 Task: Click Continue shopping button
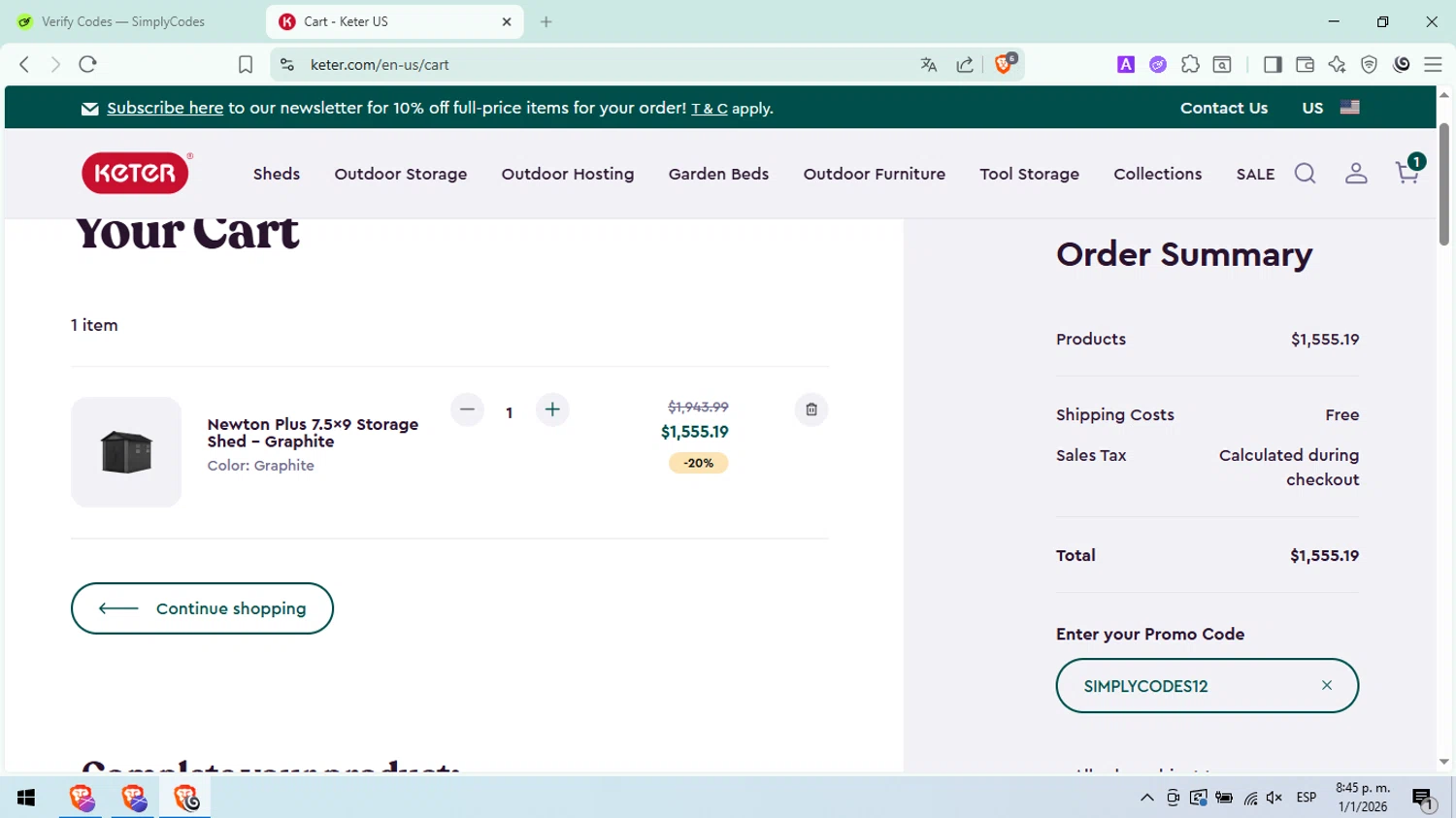click(x=202, y=608)
